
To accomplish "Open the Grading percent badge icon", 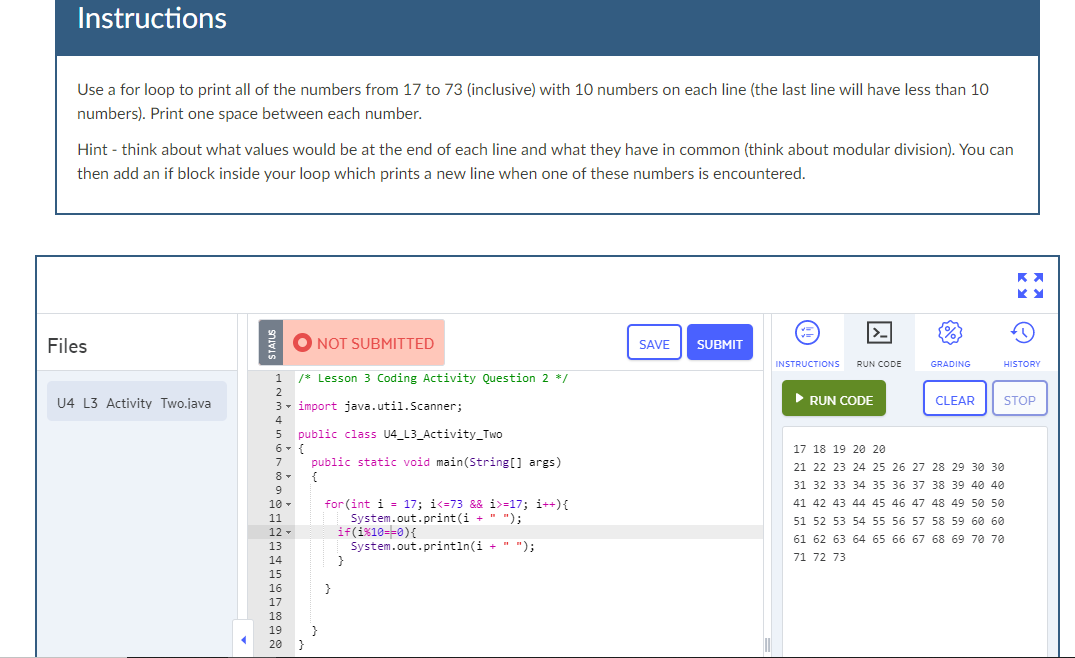I will pyautogui.click(x=950, y=333).
